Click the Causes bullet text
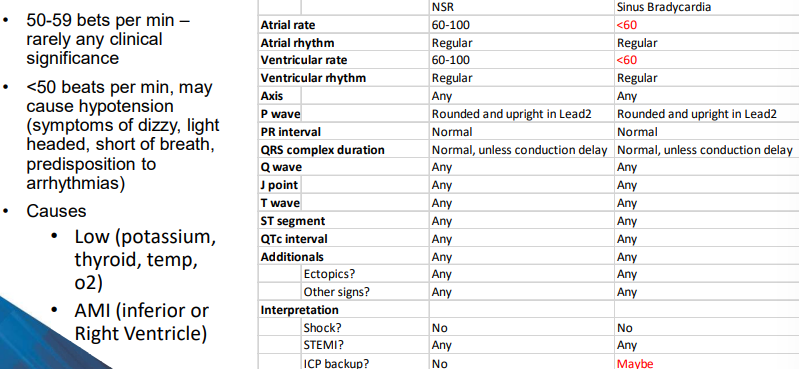The height and width of the screenshot is (369, 799). click(x=56, y=211)
